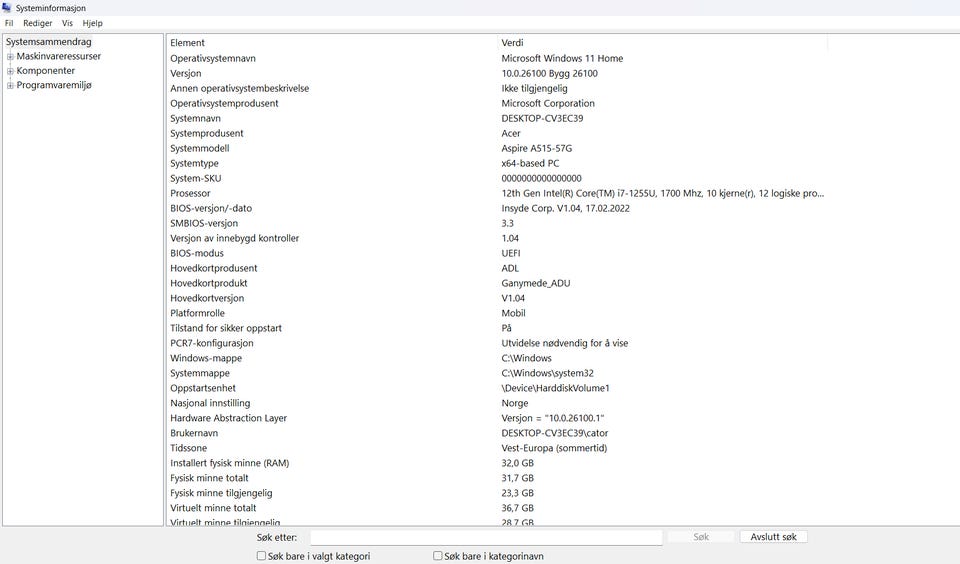Viewport: 960px width, 564px height.
Task: Click the Avslutt søk button
Action: click(x=773, y=537)
